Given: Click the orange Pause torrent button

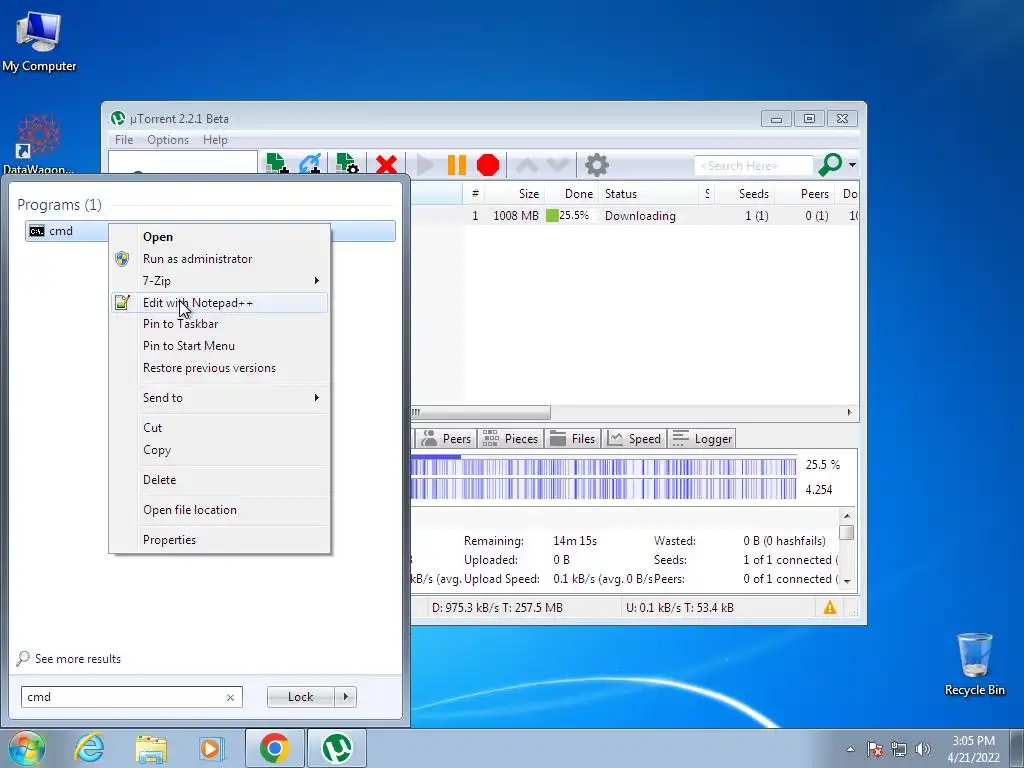Looking at the screenshot, I should [x=456, y=165].
